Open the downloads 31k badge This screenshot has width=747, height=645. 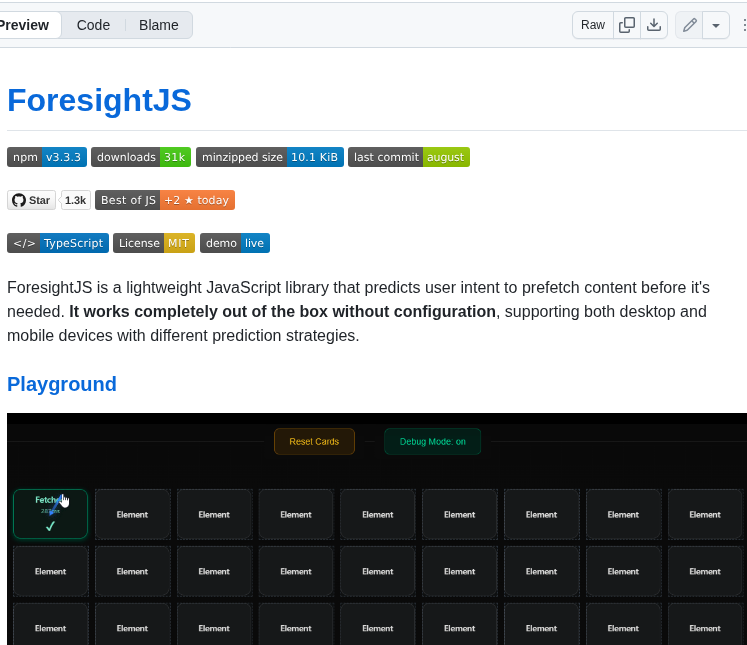[x=141, y=157]
